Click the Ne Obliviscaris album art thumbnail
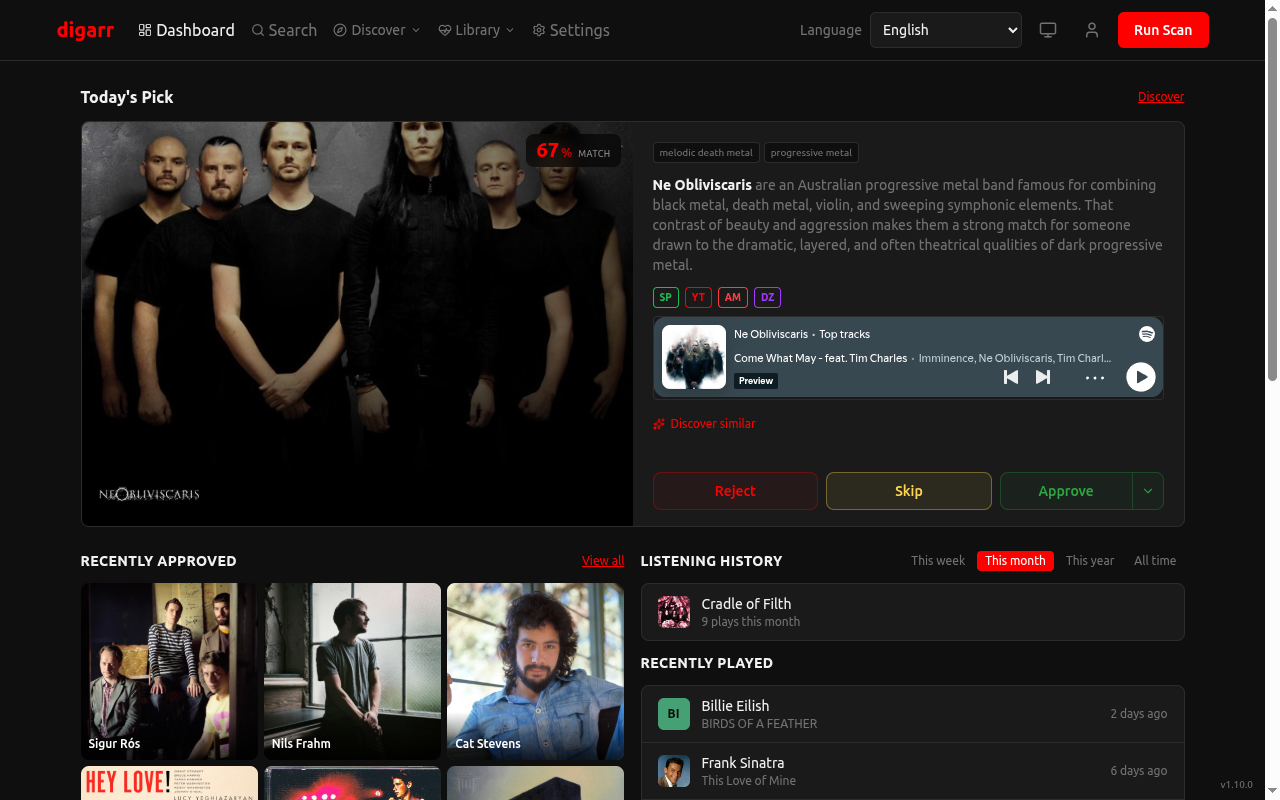Viewport: 1280px width, 800px height. [x=694, y=357]
